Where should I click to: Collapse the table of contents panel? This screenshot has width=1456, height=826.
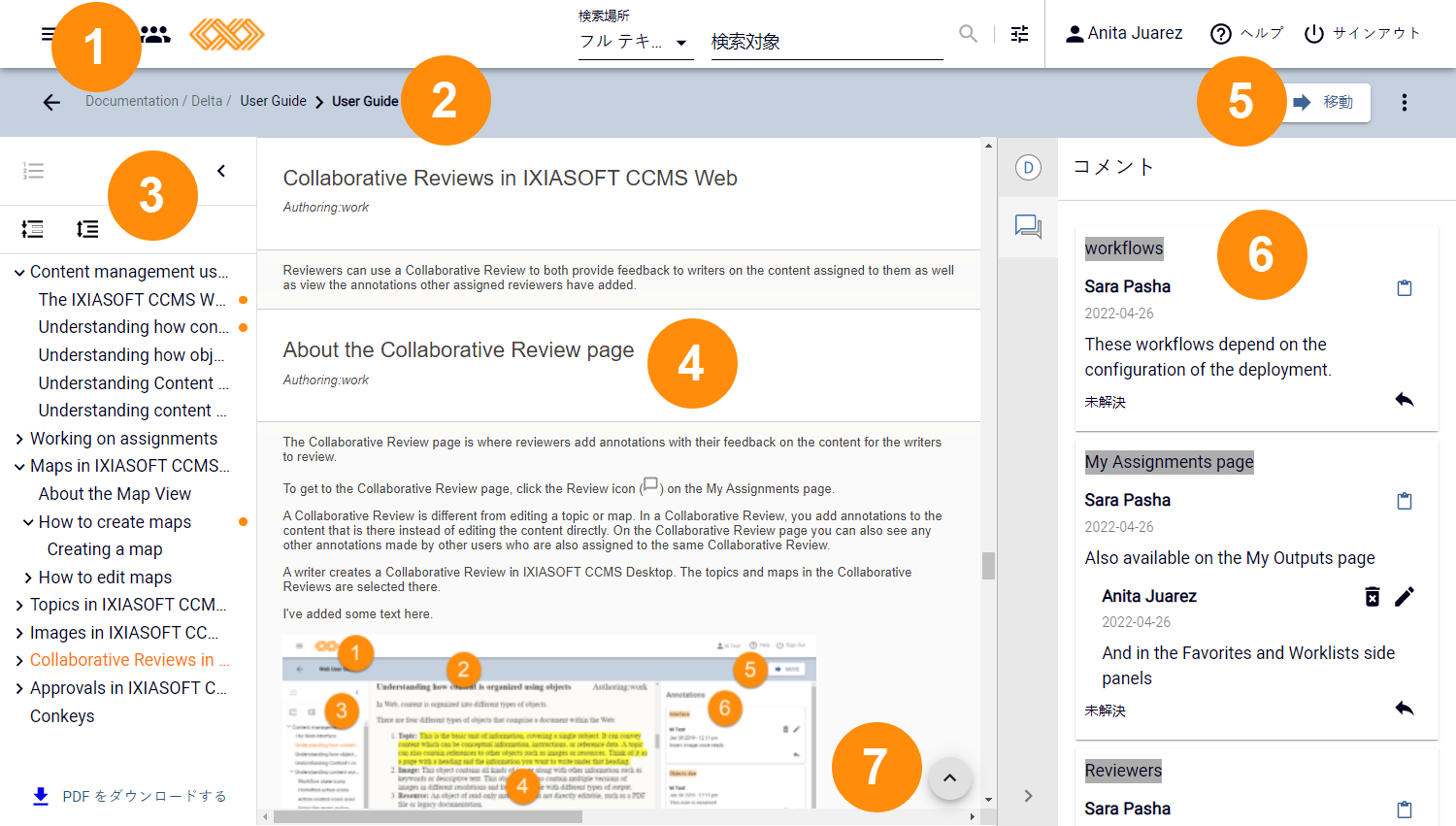(x=221, y=171)
